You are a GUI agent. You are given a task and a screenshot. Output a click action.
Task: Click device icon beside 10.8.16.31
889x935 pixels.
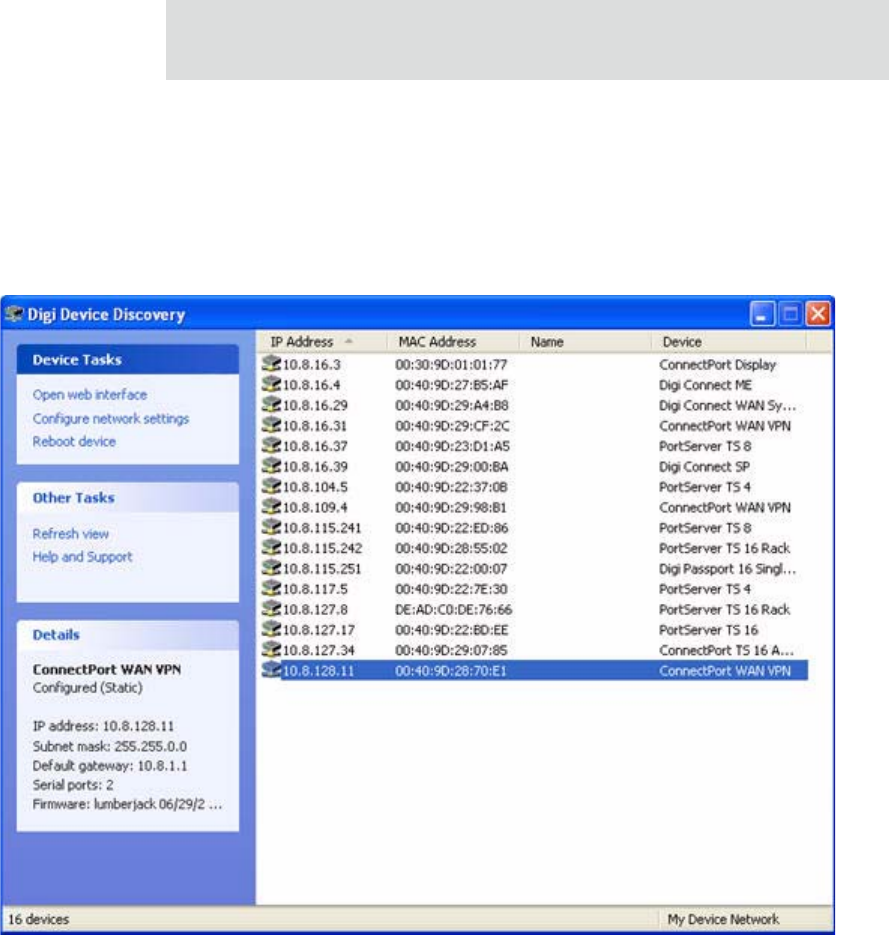(271, 425)
